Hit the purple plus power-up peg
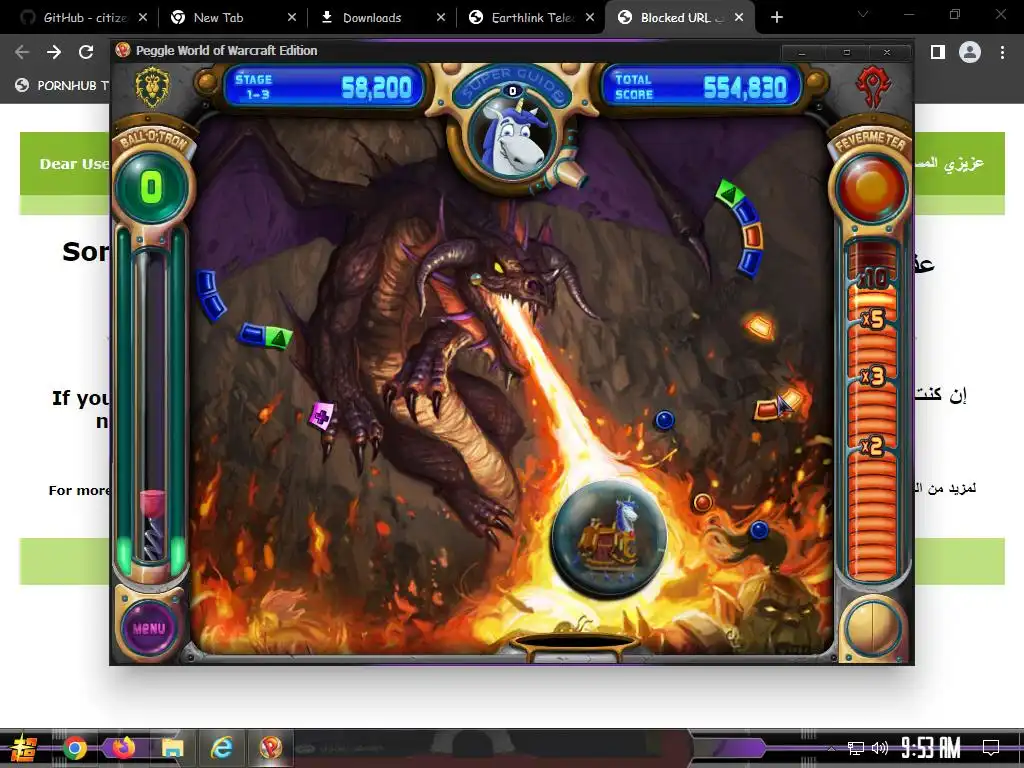Image resolution: width=1024 pixels, height=768 pixels. [321, 415]
